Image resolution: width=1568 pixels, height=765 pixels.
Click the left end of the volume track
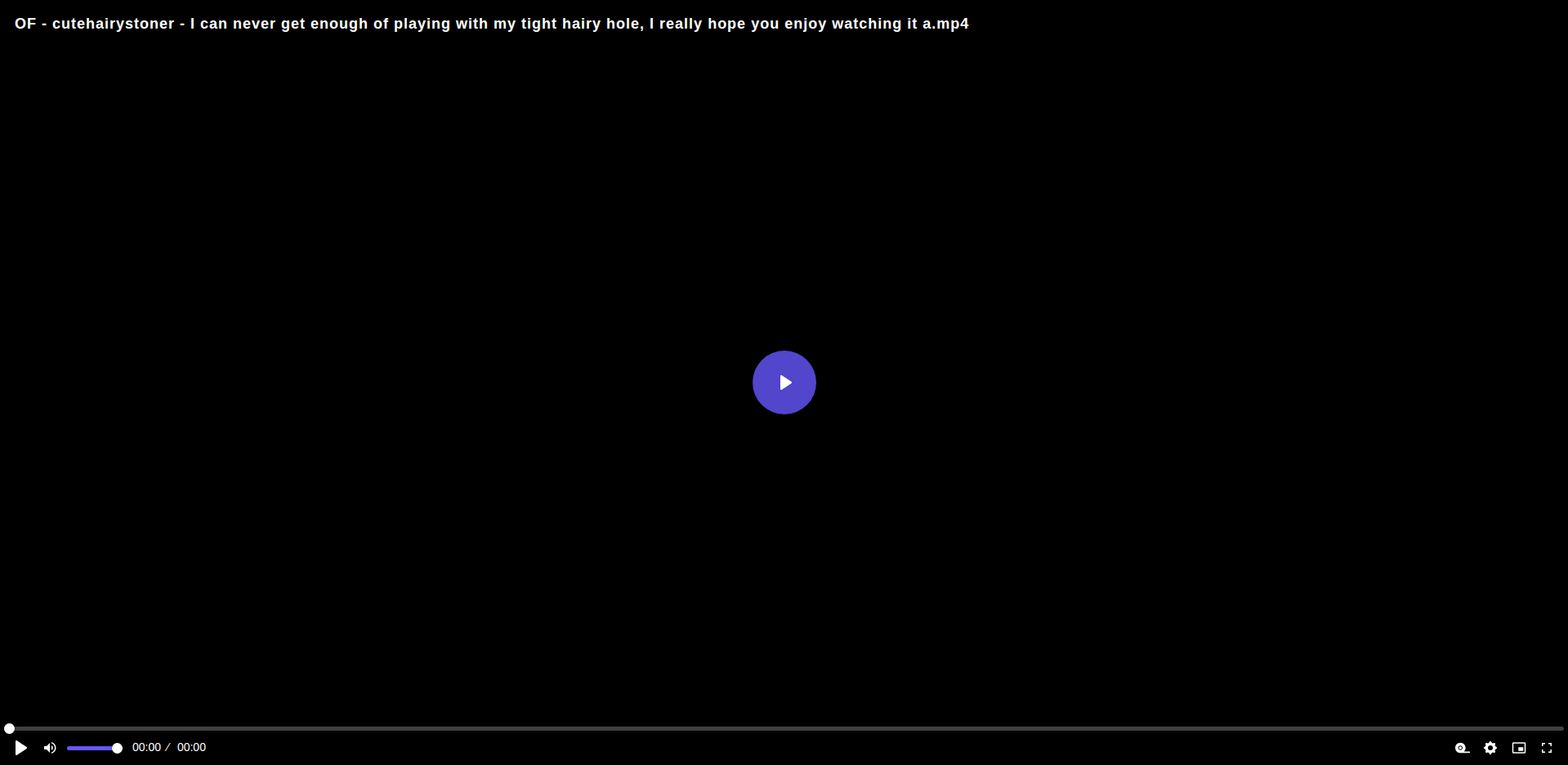(69, 748)
